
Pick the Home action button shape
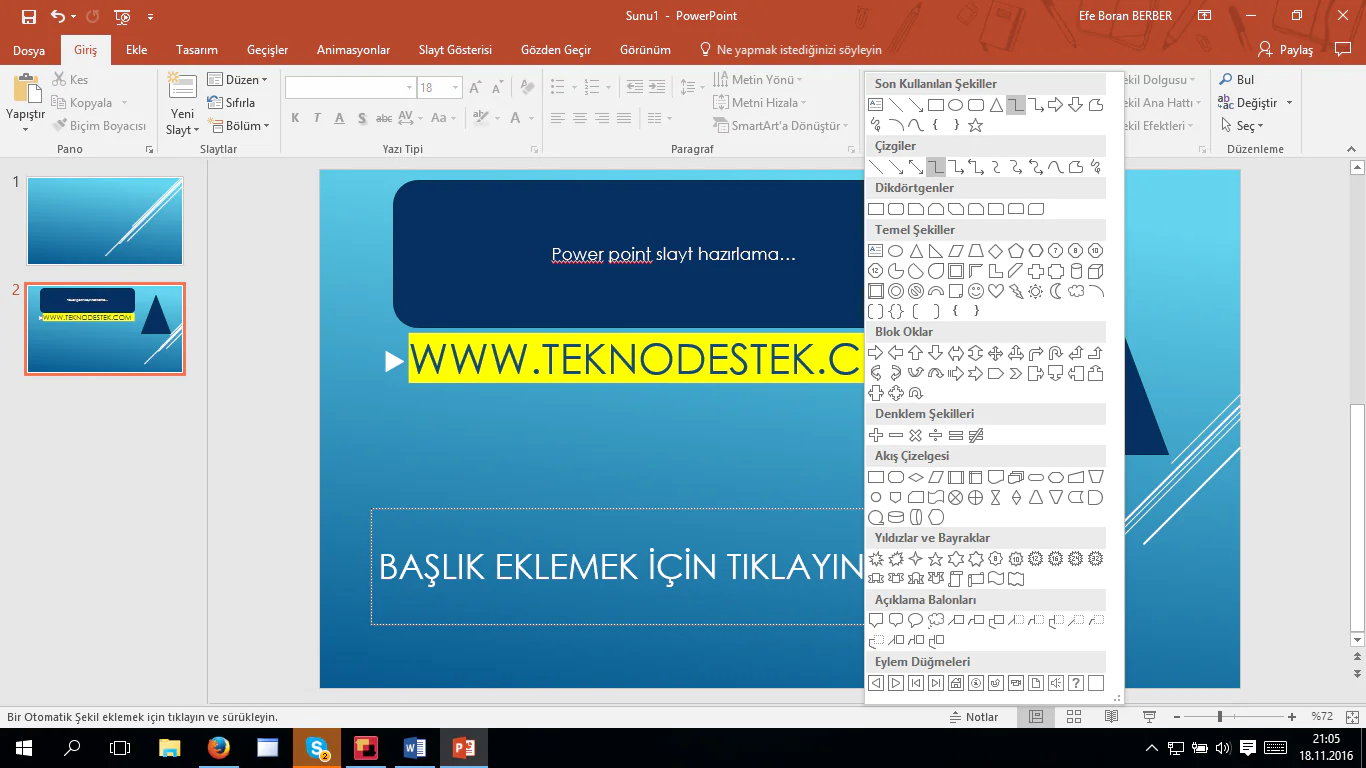pos(955,683)
